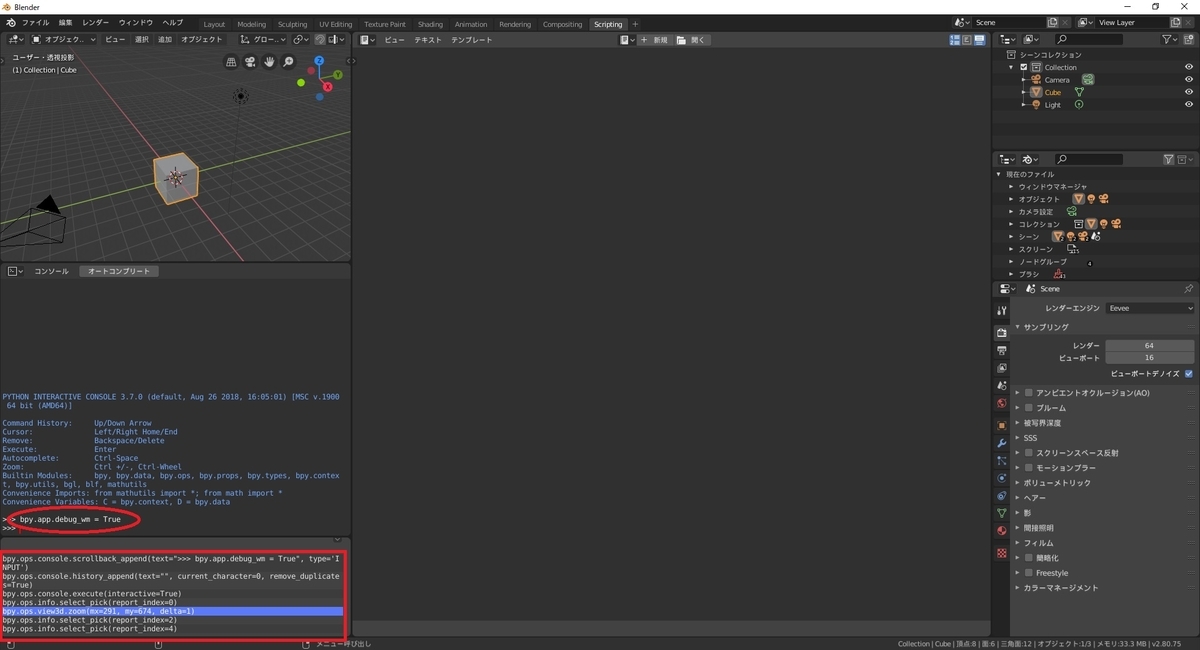The height and width of the screenshot is (650, 1200).
Task: Disable Viewport Denoising checkbox
Action: click(1189, 373)
